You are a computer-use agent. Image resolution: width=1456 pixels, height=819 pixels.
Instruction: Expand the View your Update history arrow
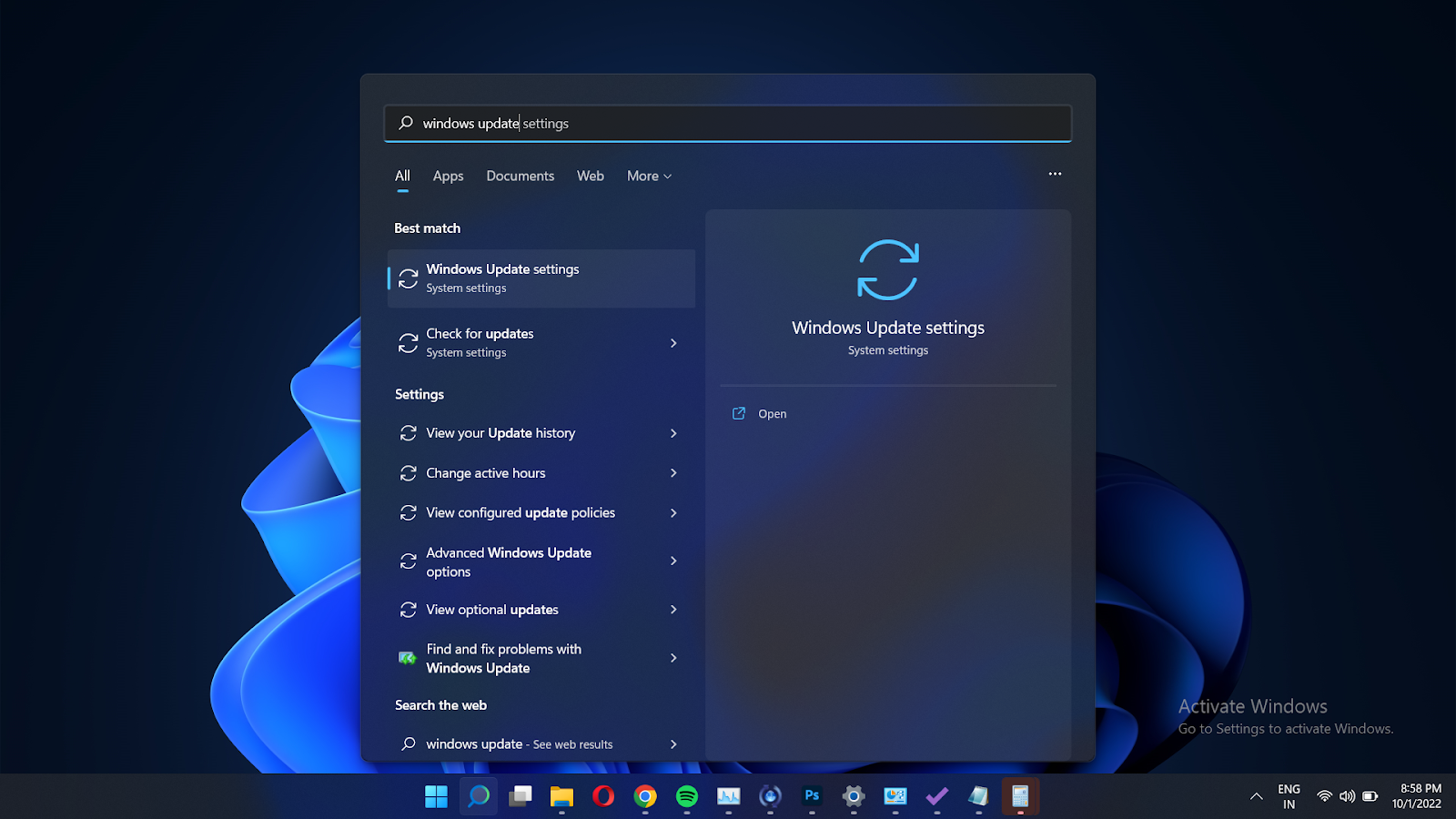(673, 433)
